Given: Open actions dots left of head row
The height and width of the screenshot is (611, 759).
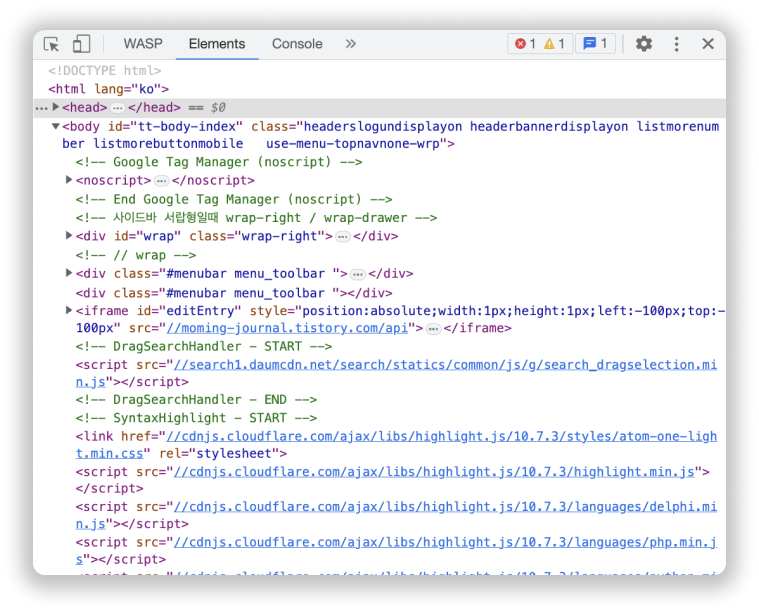Looking at the screenshot, I should [42, 107].
